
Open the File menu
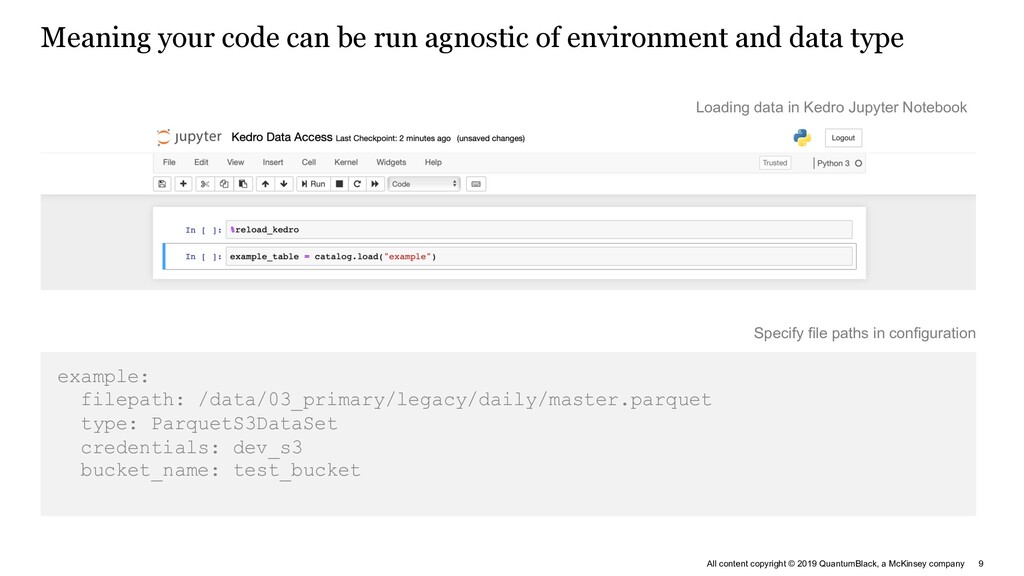point(169,162)
